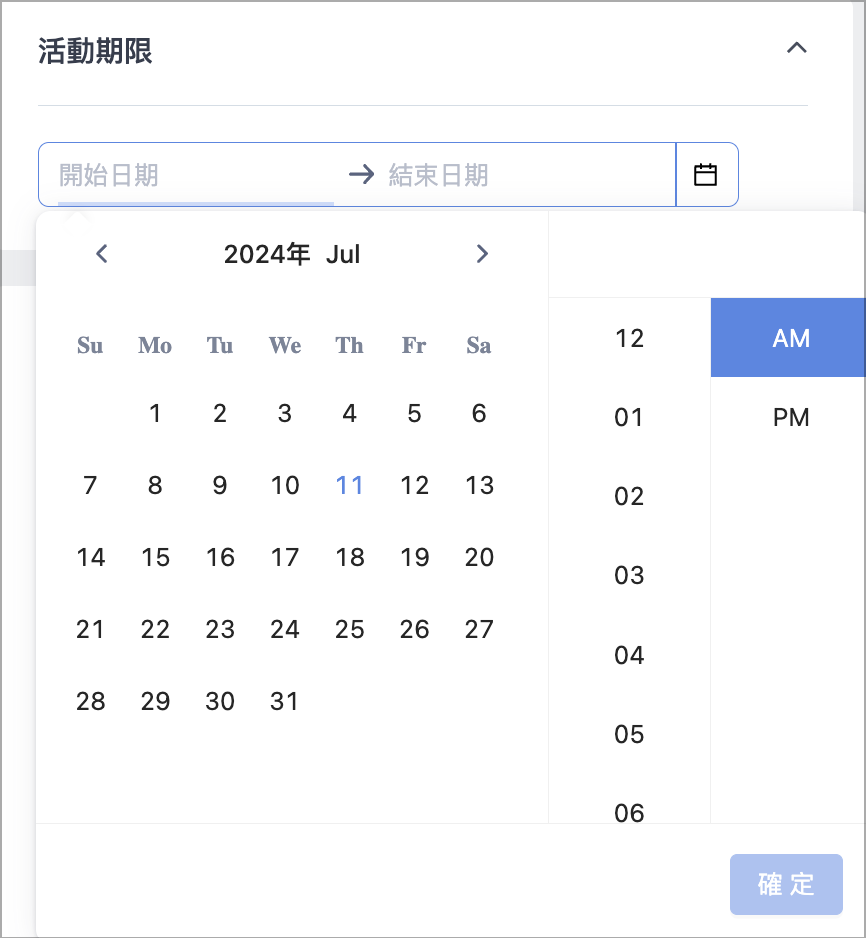Viewport: 866px width, 938px height.
Task: Choose hour 02 in the time column
Action: (x=629, y=496)
